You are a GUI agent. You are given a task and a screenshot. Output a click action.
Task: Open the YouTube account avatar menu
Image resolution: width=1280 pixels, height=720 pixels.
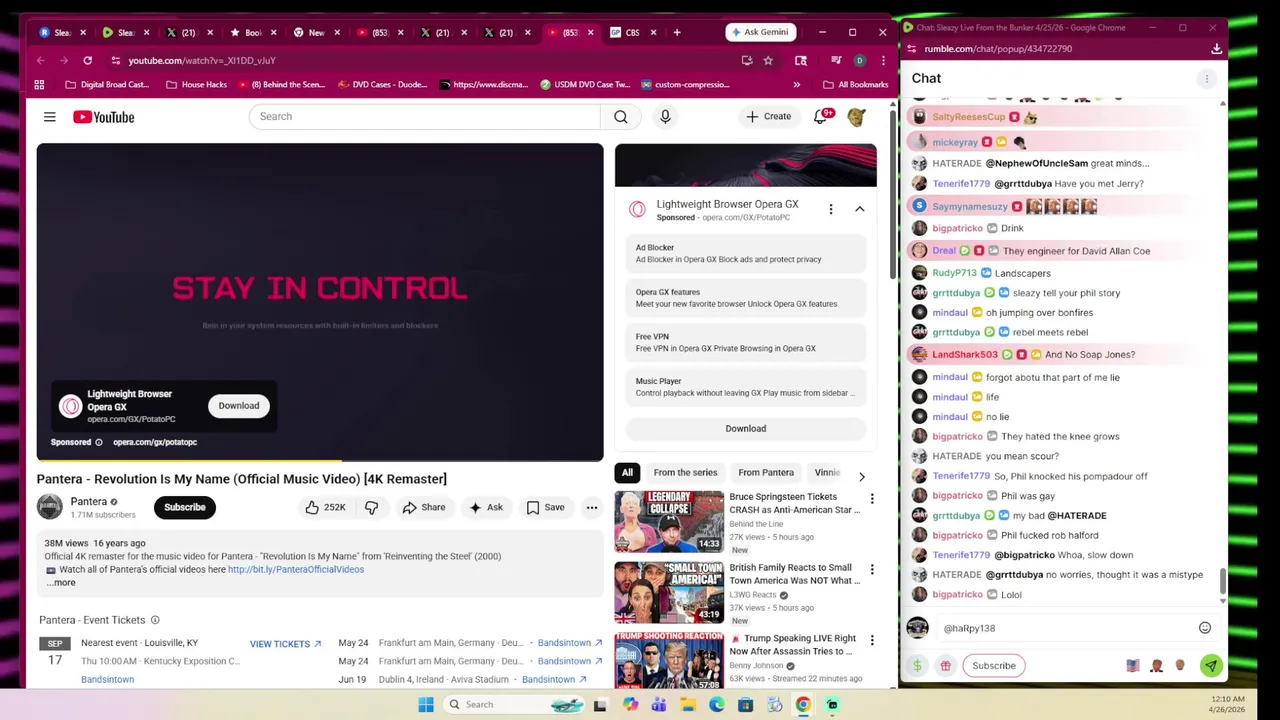[x=857, y=117]
